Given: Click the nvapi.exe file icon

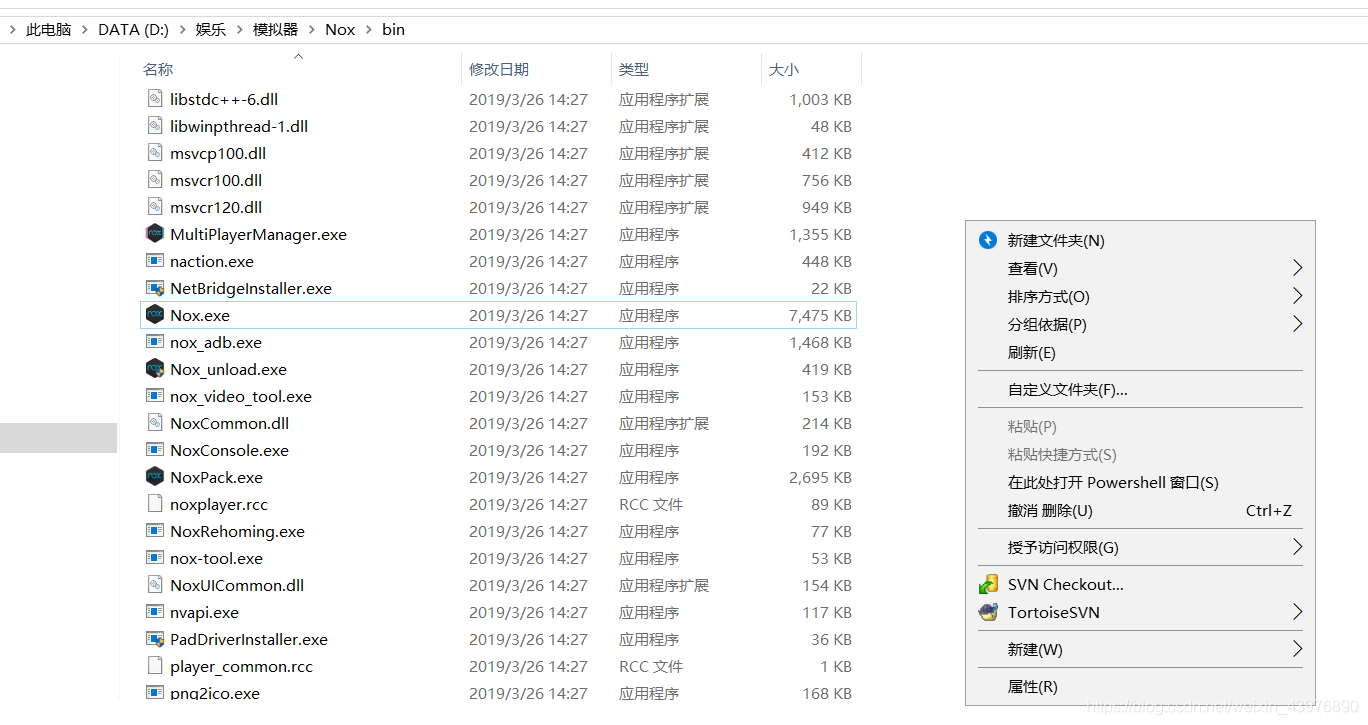Looking at the screenshot, I should [x=155, y=612].
